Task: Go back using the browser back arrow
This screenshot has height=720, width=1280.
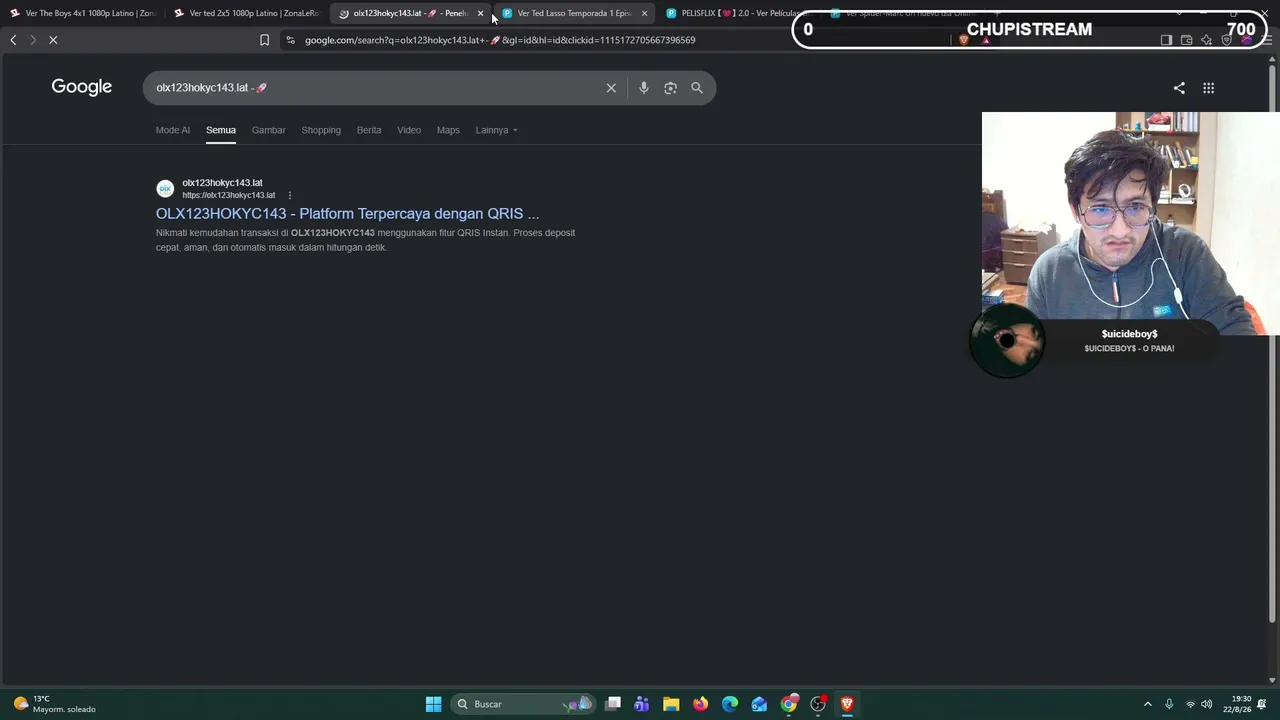Action: tap(13, 40)
